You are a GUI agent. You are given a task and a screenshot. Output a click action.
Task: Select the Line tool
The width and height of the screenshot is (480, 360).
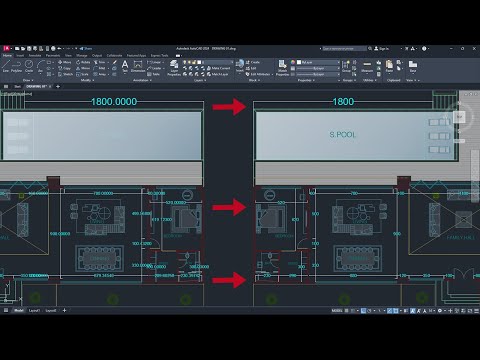point(6,66)
